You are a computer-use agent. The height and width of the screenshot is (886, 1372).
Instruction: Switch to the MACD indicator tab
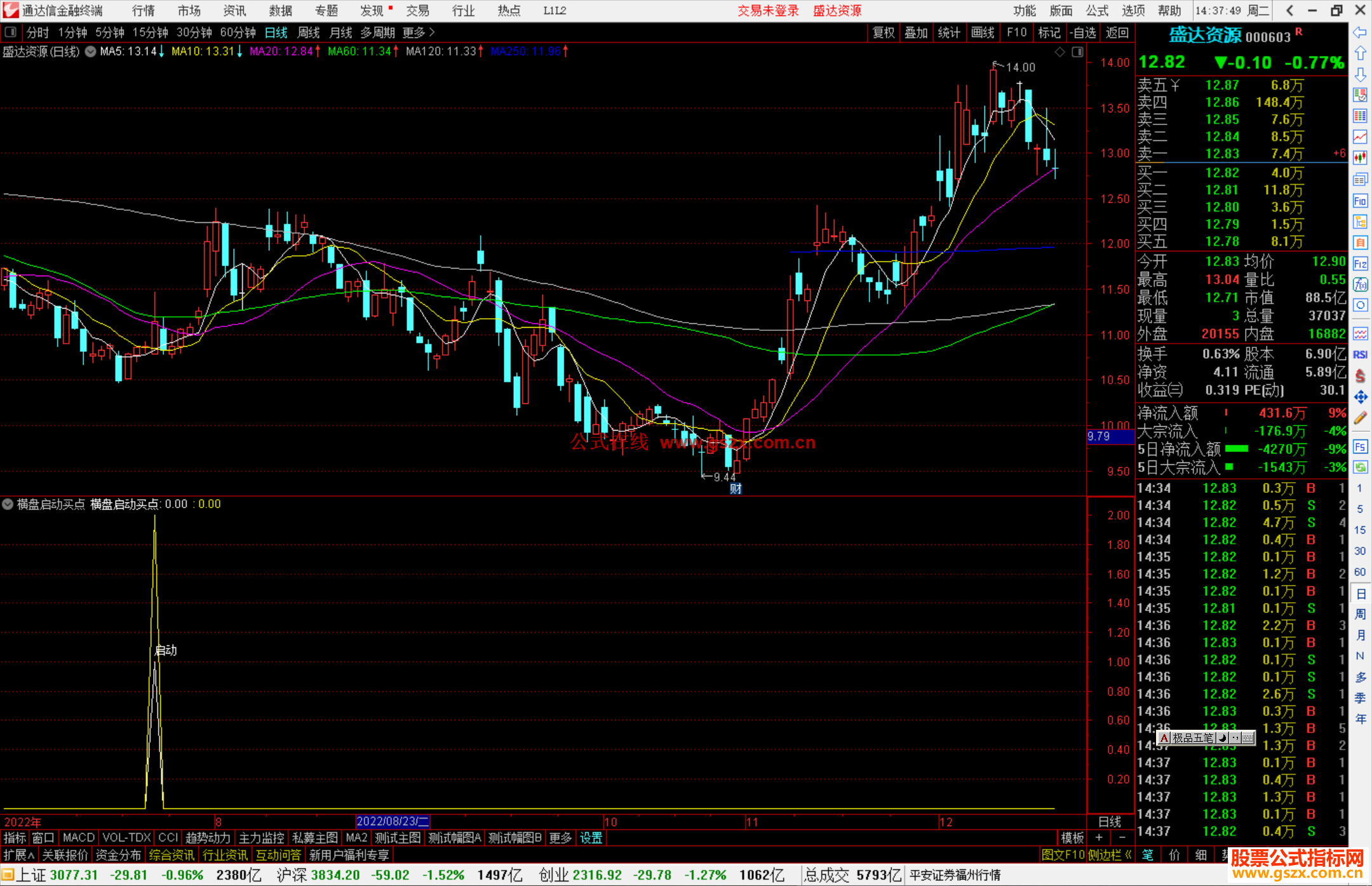(x=78, y=838)
